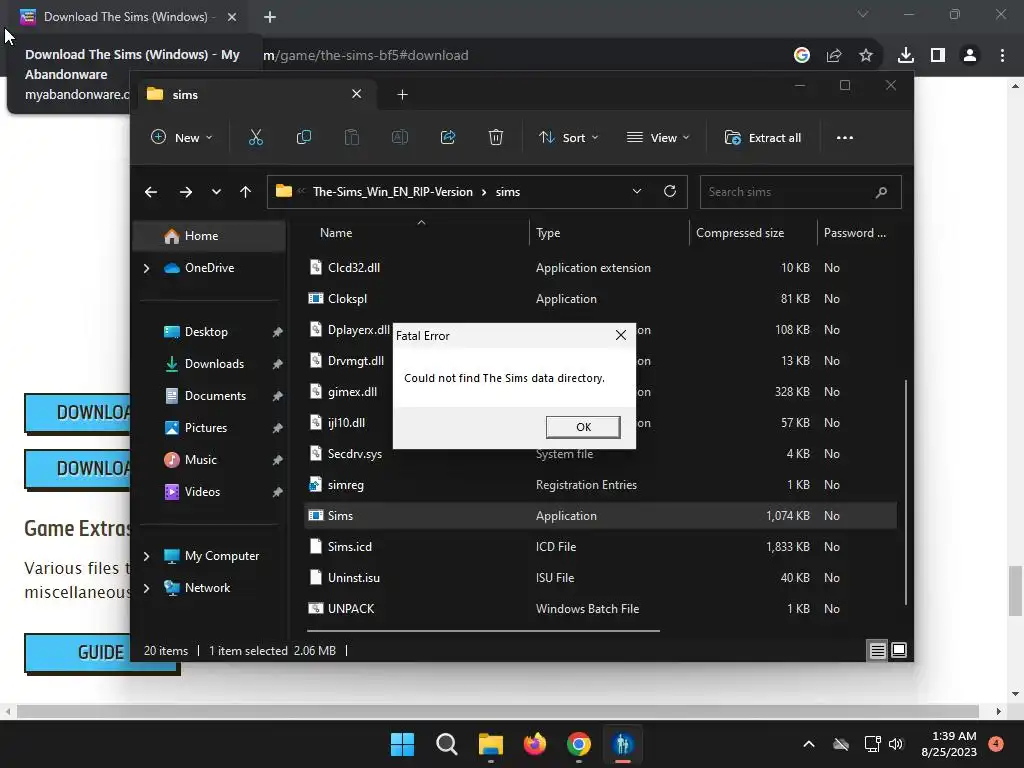Screen dimensions: 1024x768
Task: Go up one folder with the up arrow
Action: [246, 192]
